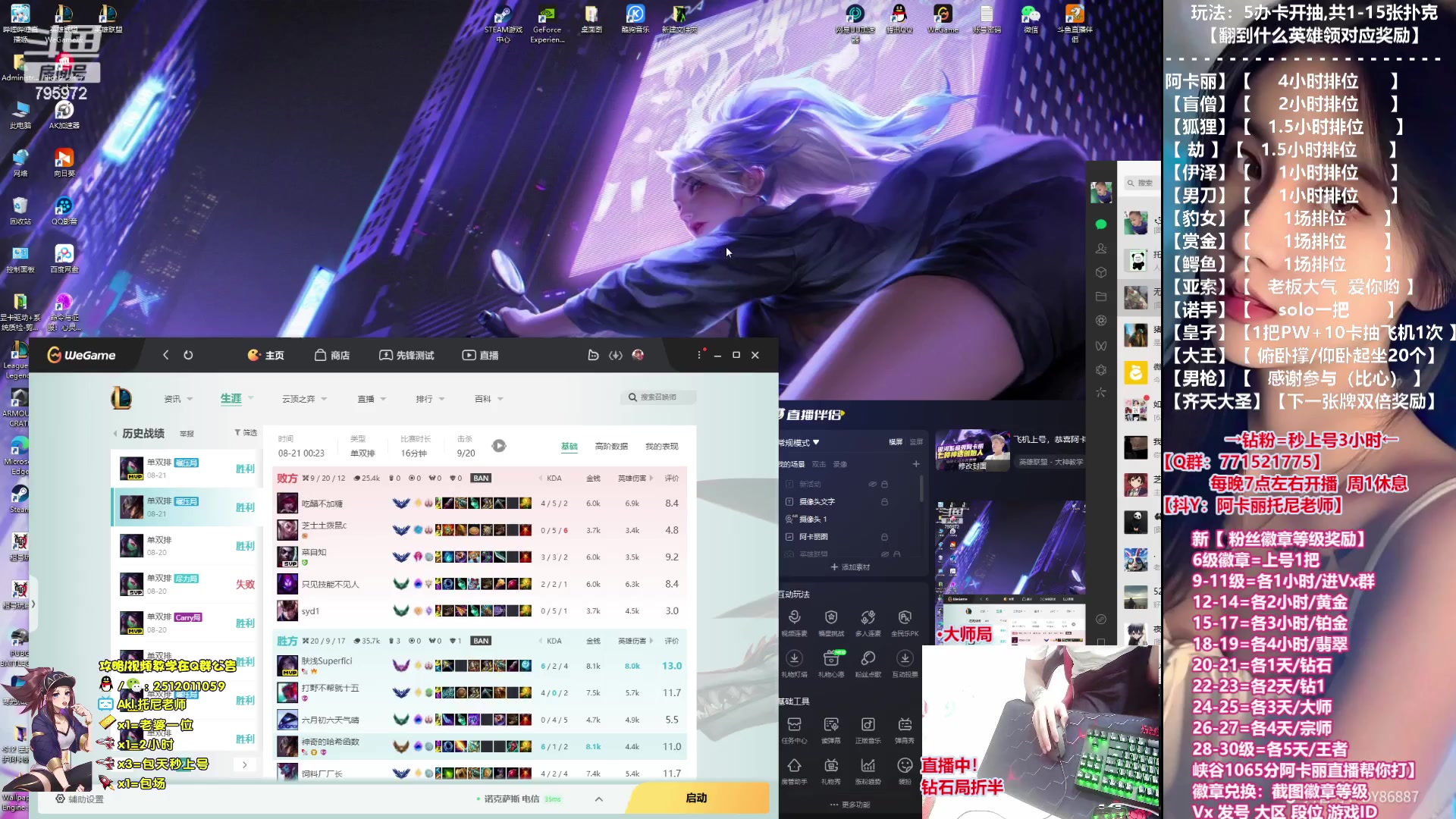Screen dimensions: 1456x819
Task: Open the WeGame download manager icon
Action: [x=615, y=355]
